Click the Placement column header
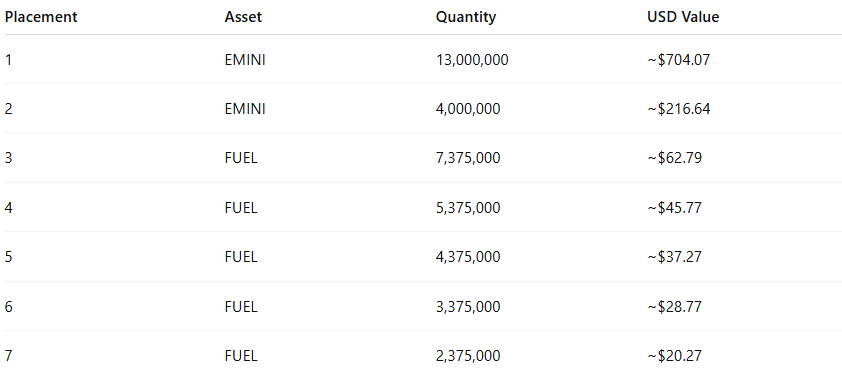The width and height of the screenshot is (842, 378). [x=41, y=17]
